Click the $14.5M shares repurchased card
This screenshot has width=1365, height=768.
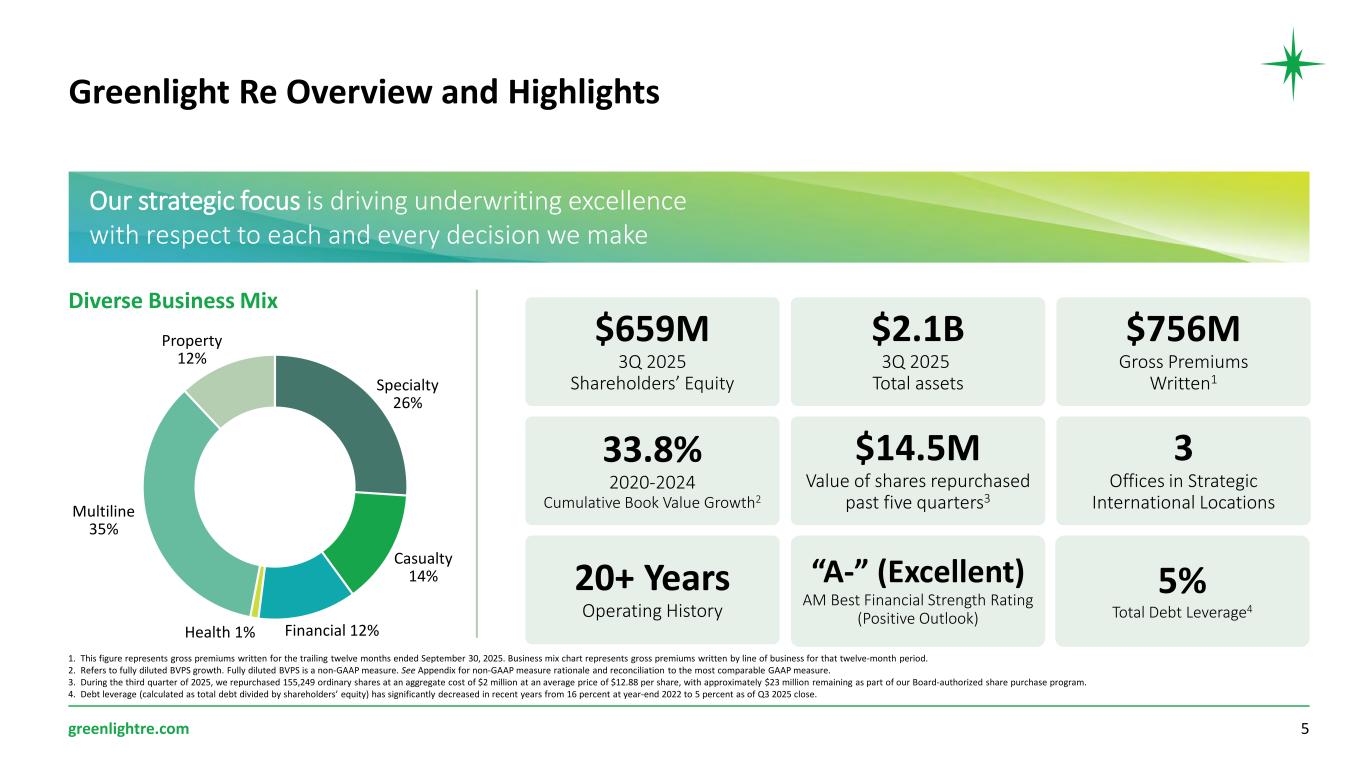pyautogui.click(x=917, y=470)
